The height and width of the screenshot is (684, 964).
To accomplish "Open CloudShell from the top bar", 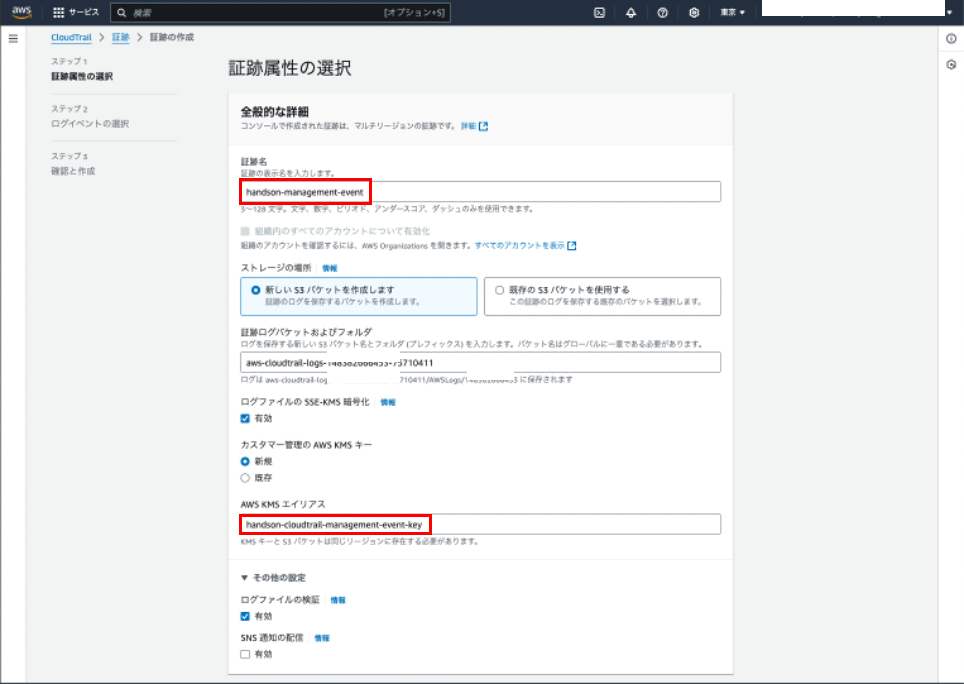I will point(599,12).
